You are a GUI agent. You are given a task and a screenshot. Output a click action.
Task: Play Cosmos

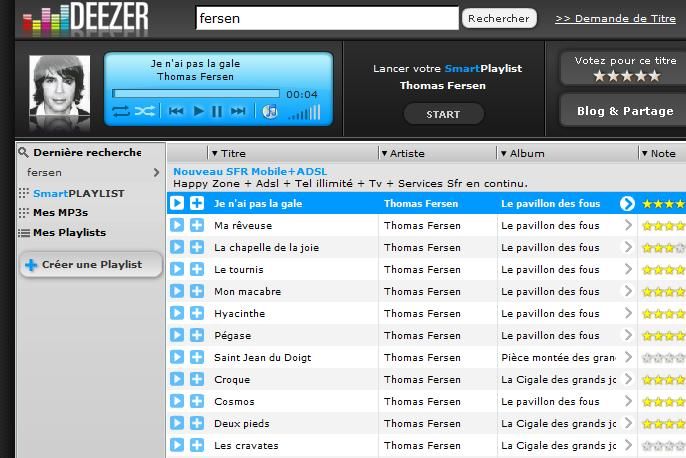(x=177, y=401)
